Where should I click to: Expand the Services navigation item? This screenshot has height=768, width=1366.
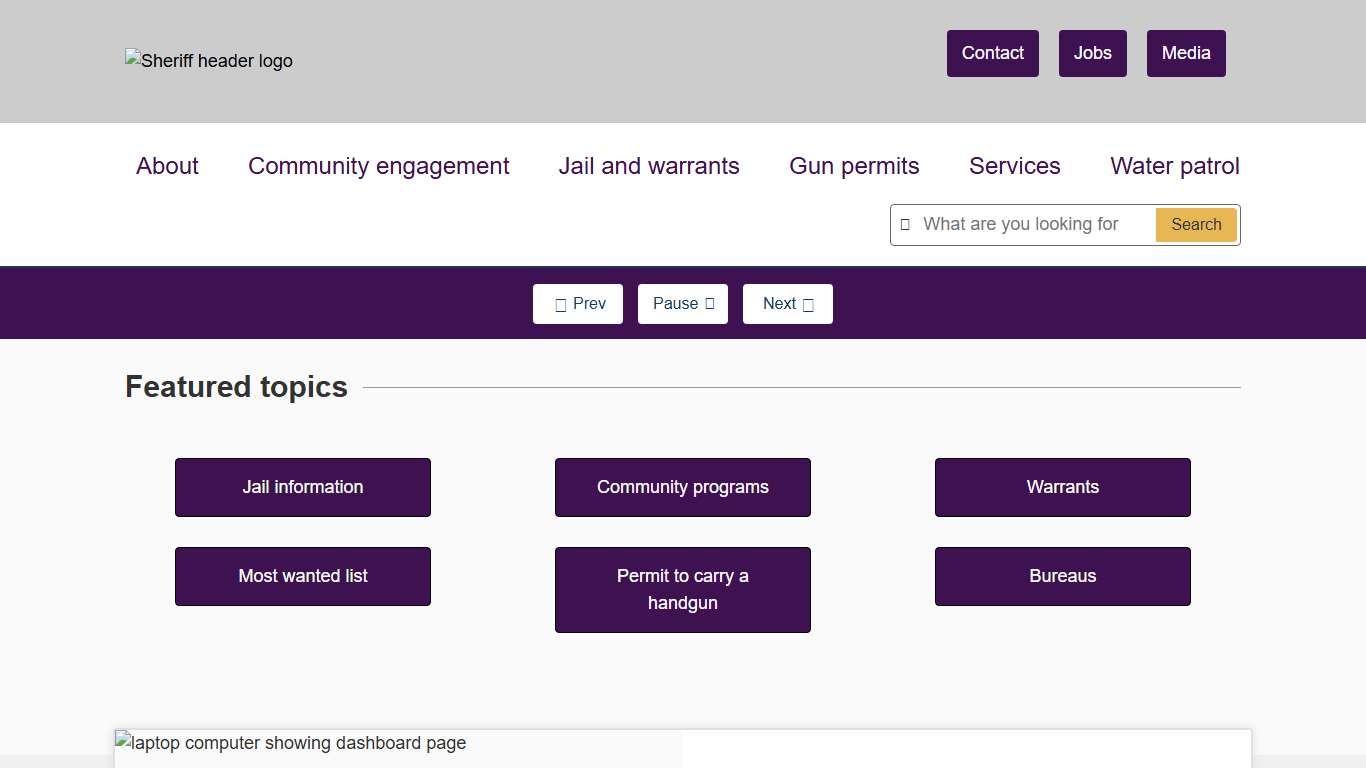point(1014,166)
